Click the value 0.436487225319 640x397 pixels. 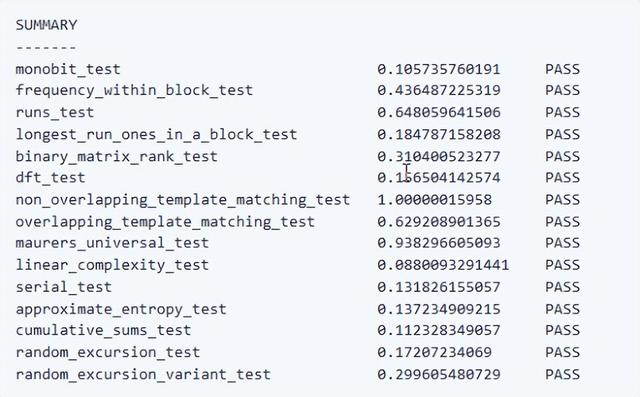439,91
